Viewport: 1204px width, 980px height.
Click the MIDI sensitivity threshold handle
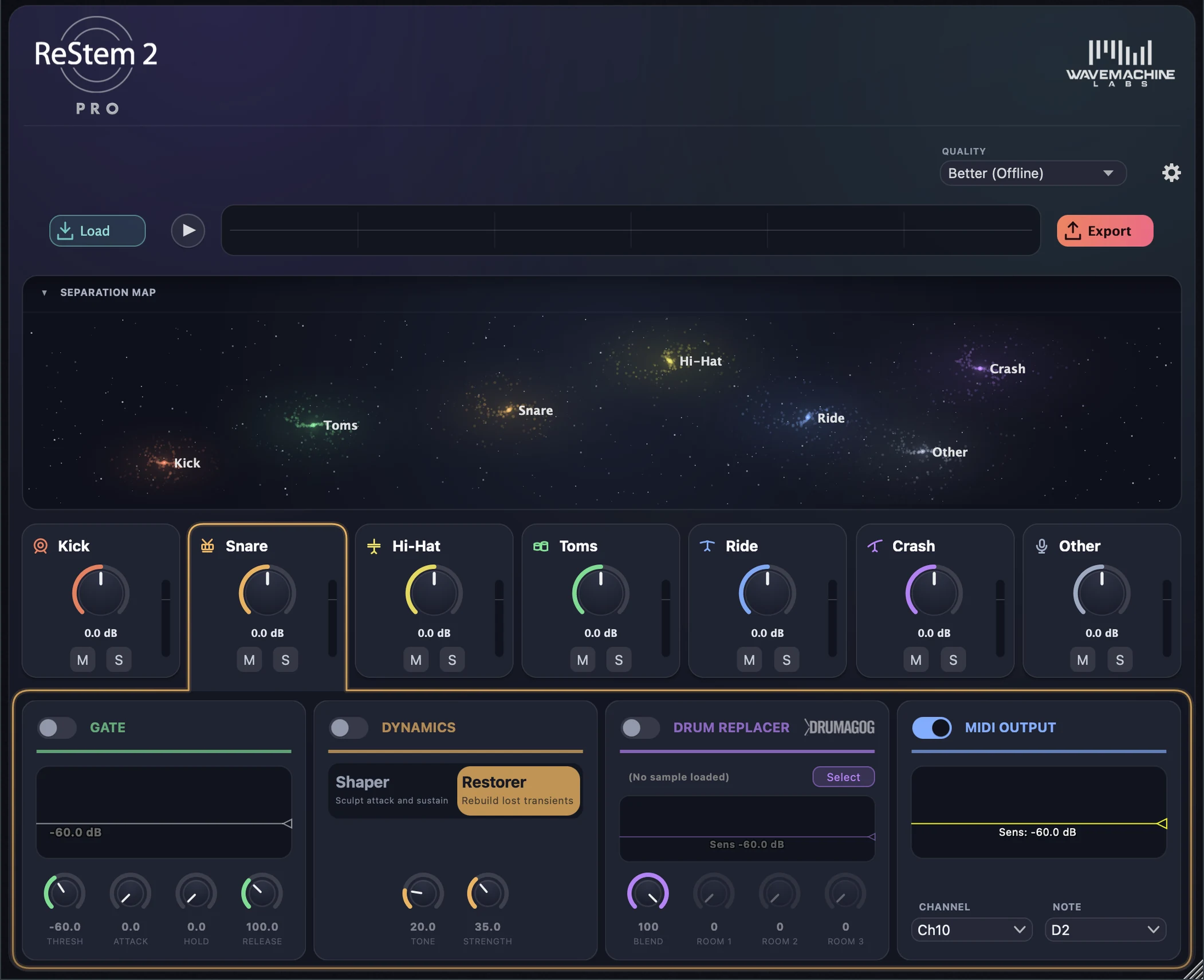click(x=1162, y=824)
